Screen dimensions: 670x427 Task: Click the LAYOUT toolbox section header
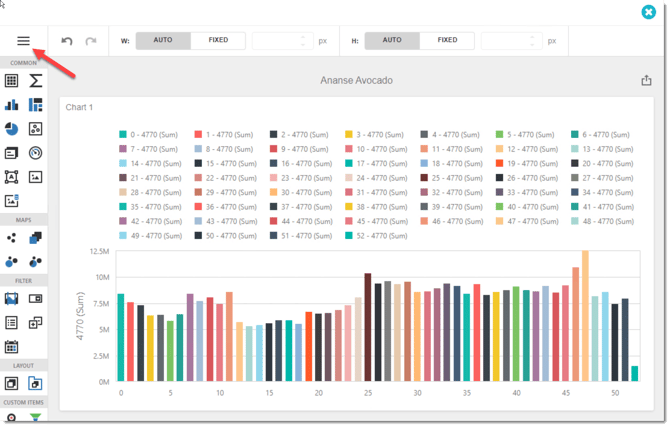(x=24, y=366)
